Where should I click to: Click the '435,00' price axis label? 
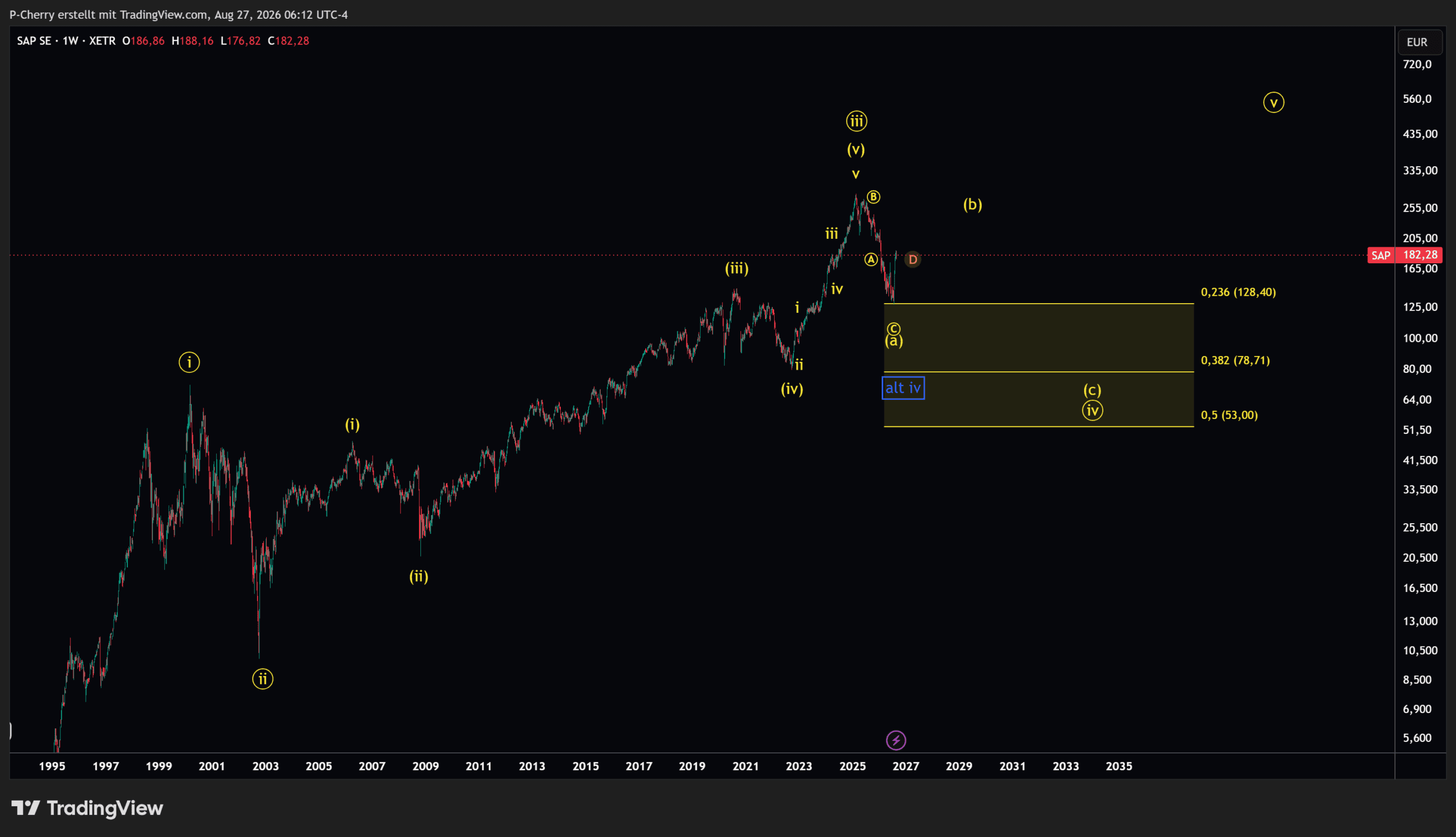tap(1420, 134)
